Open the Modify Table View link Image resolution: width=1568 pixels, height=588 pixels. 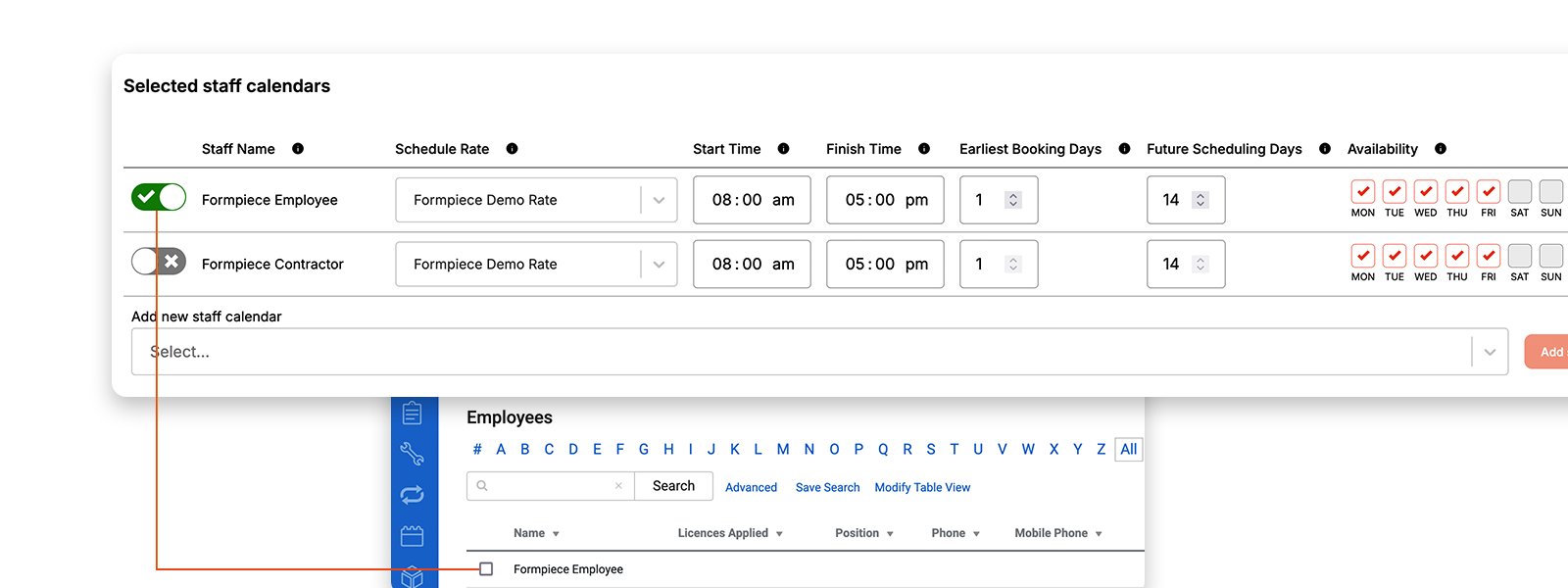click(x=922, y=487)
